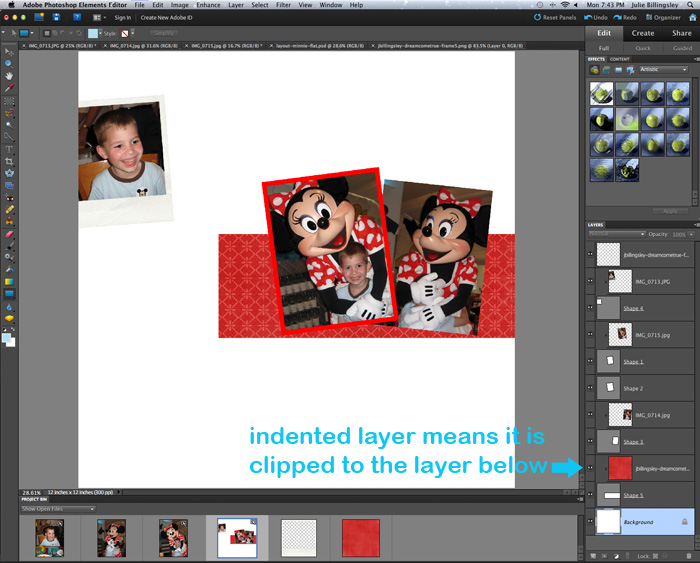Toggle visibility of Shape 3 layer
Viewport: 700px width, 563px height.
tap(590, 441)
